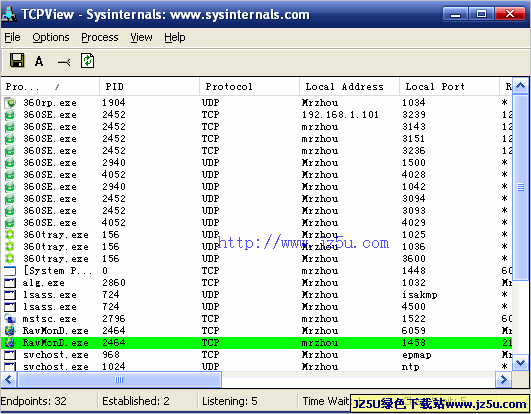Click local port 1522 cell
This screenshot has height=414, width=531.
click(414, 319)
